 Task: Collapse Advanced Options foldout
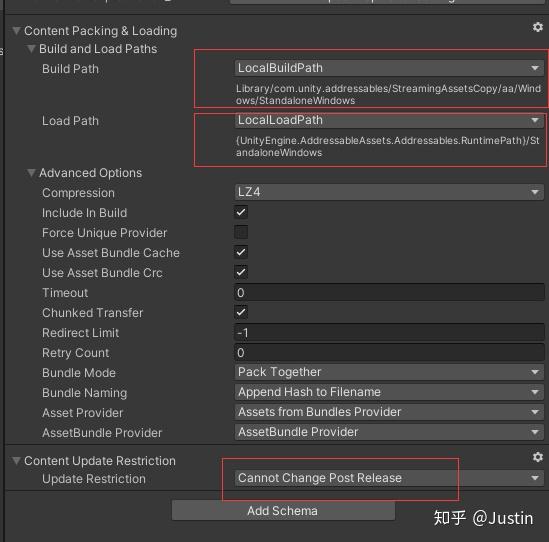pyautogui.click(x=31, y=173)
